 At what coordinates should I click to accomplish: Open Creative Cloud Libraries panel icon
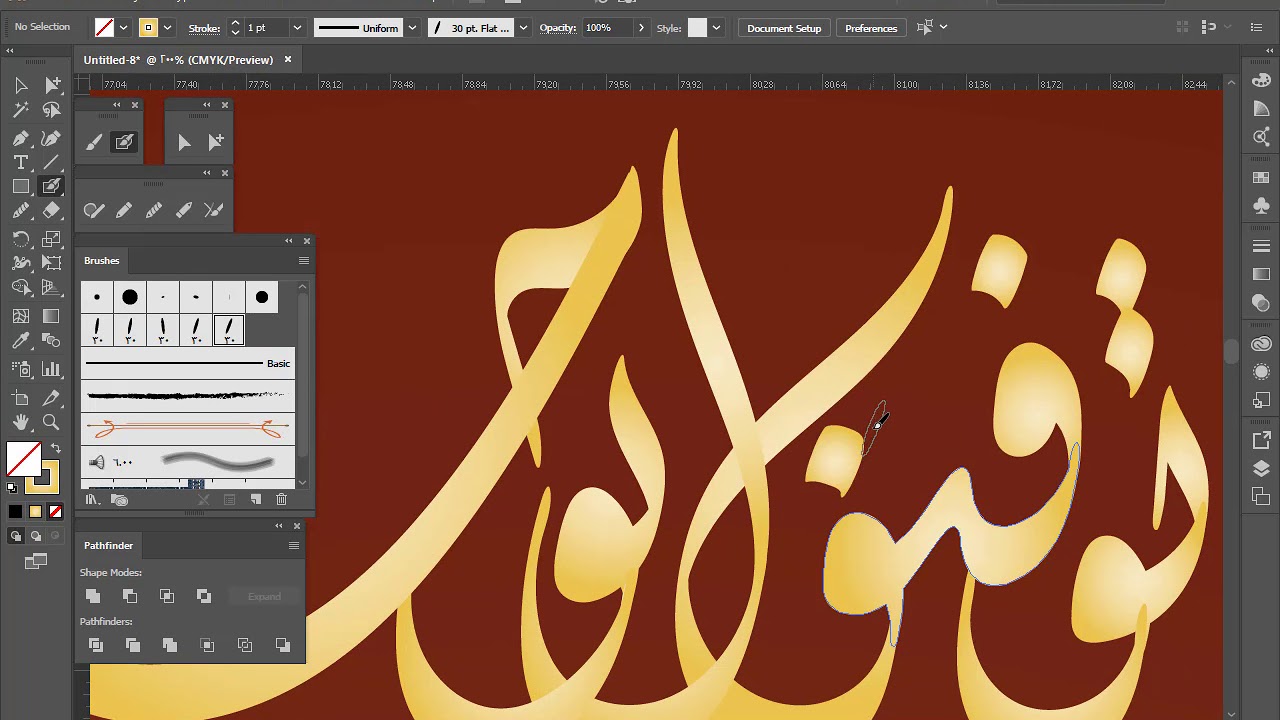tap(1262, 344)
